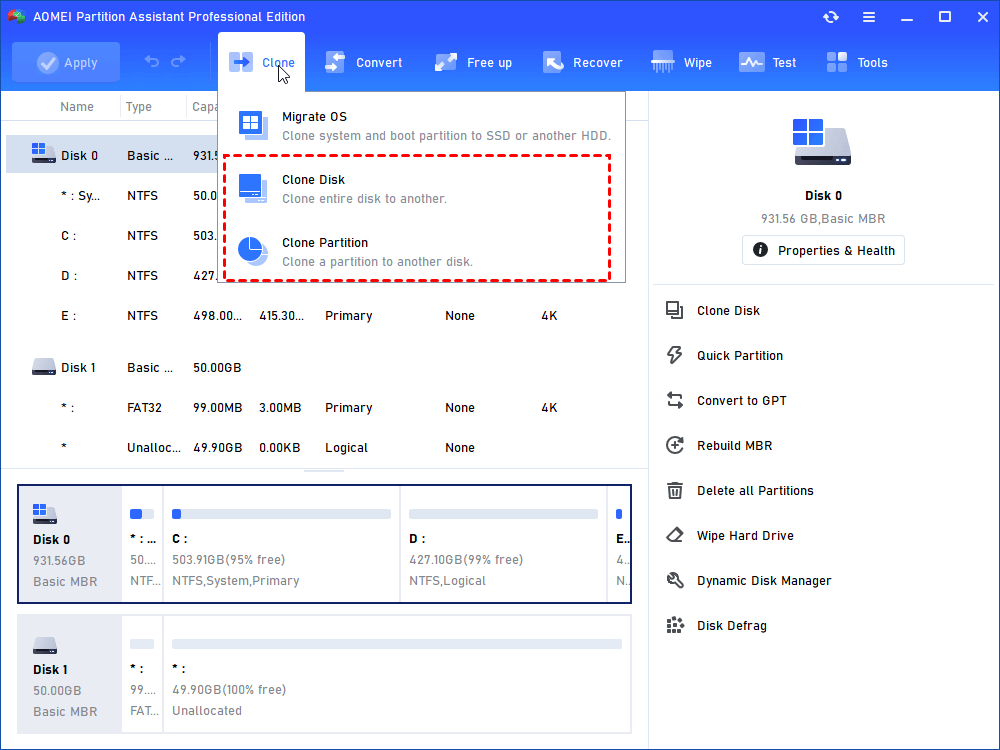Select the Unallocated 49.90GB row
Screen dimensions: 1000x750
(327, 448)
